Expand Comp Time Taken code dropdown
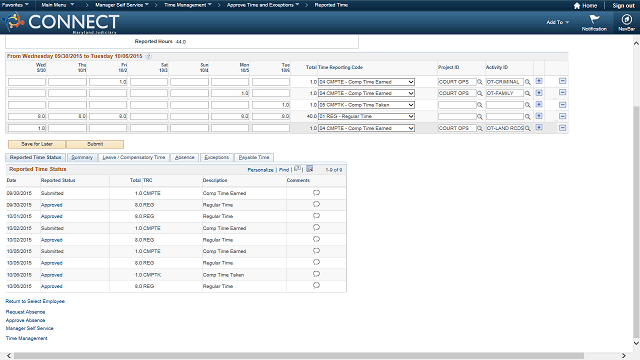This screenshot has width=640, height=360. tap(366, 105)
